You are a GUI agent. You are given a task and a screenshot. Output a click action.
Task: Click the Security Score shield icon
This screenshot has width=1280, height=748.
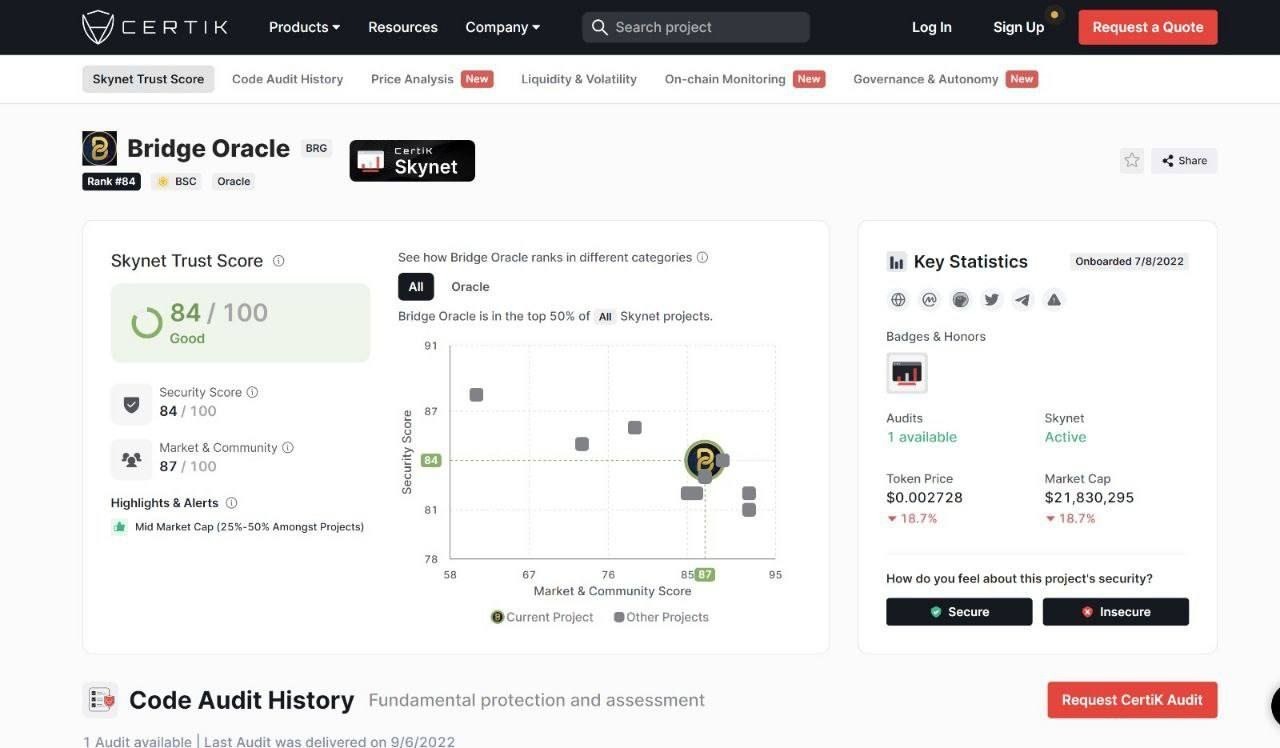[x=131, y=404]
